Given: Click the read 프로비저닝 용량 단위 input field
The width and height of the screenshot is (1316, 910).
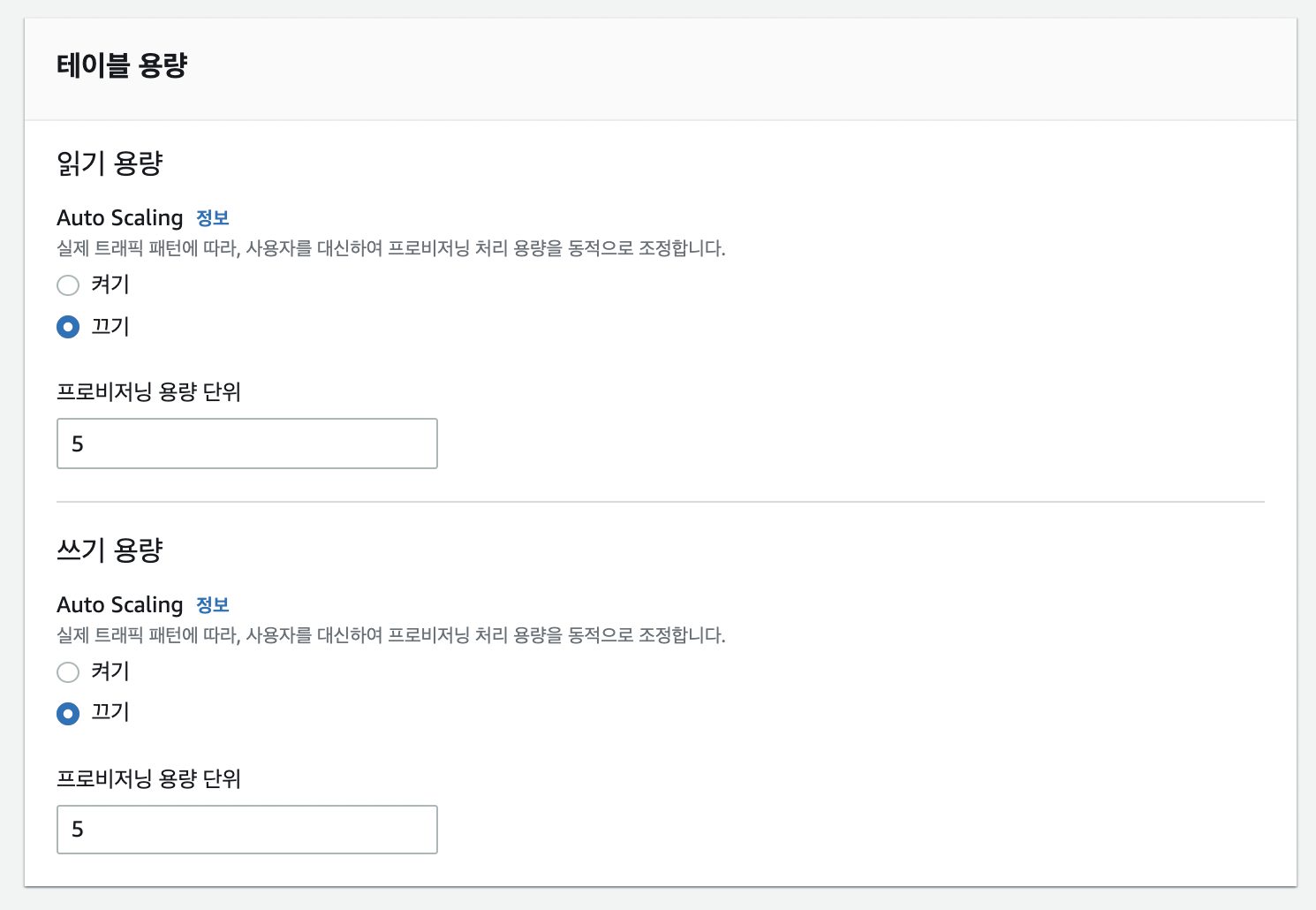Looking at the screenshot, I should click(x=246, y=443).
